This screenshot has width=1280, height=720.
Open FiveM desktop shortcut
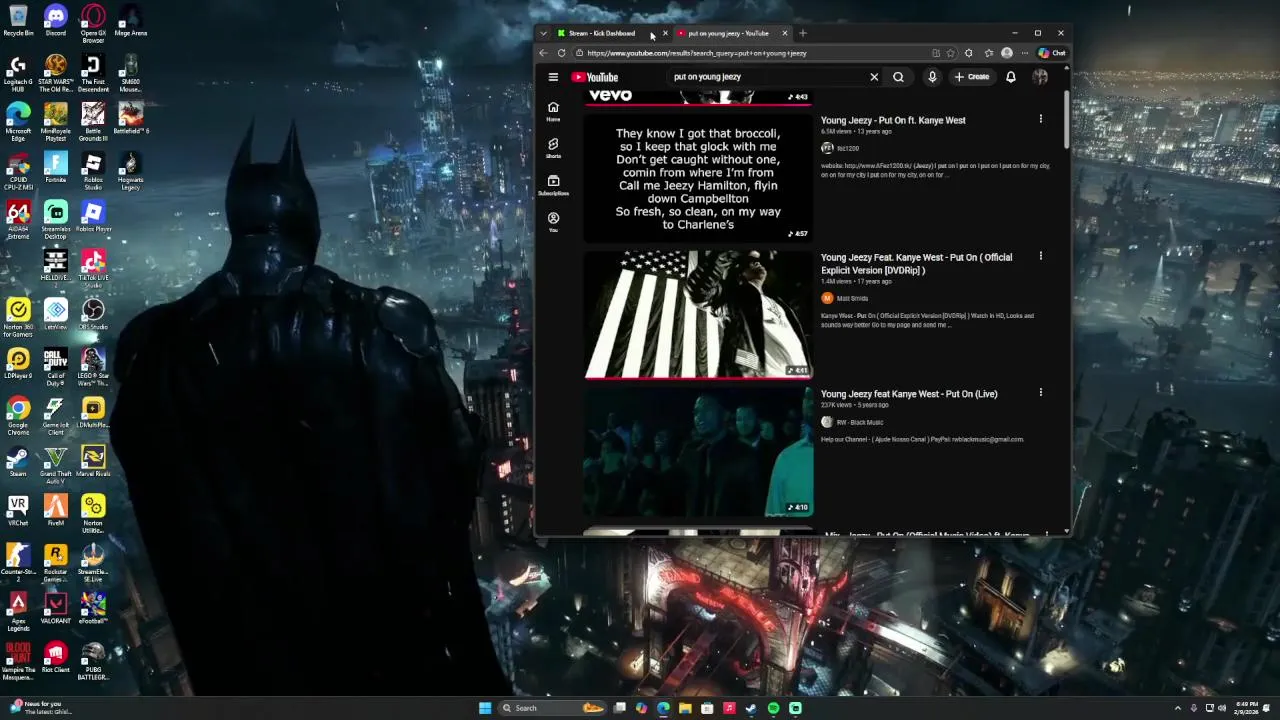56,510
